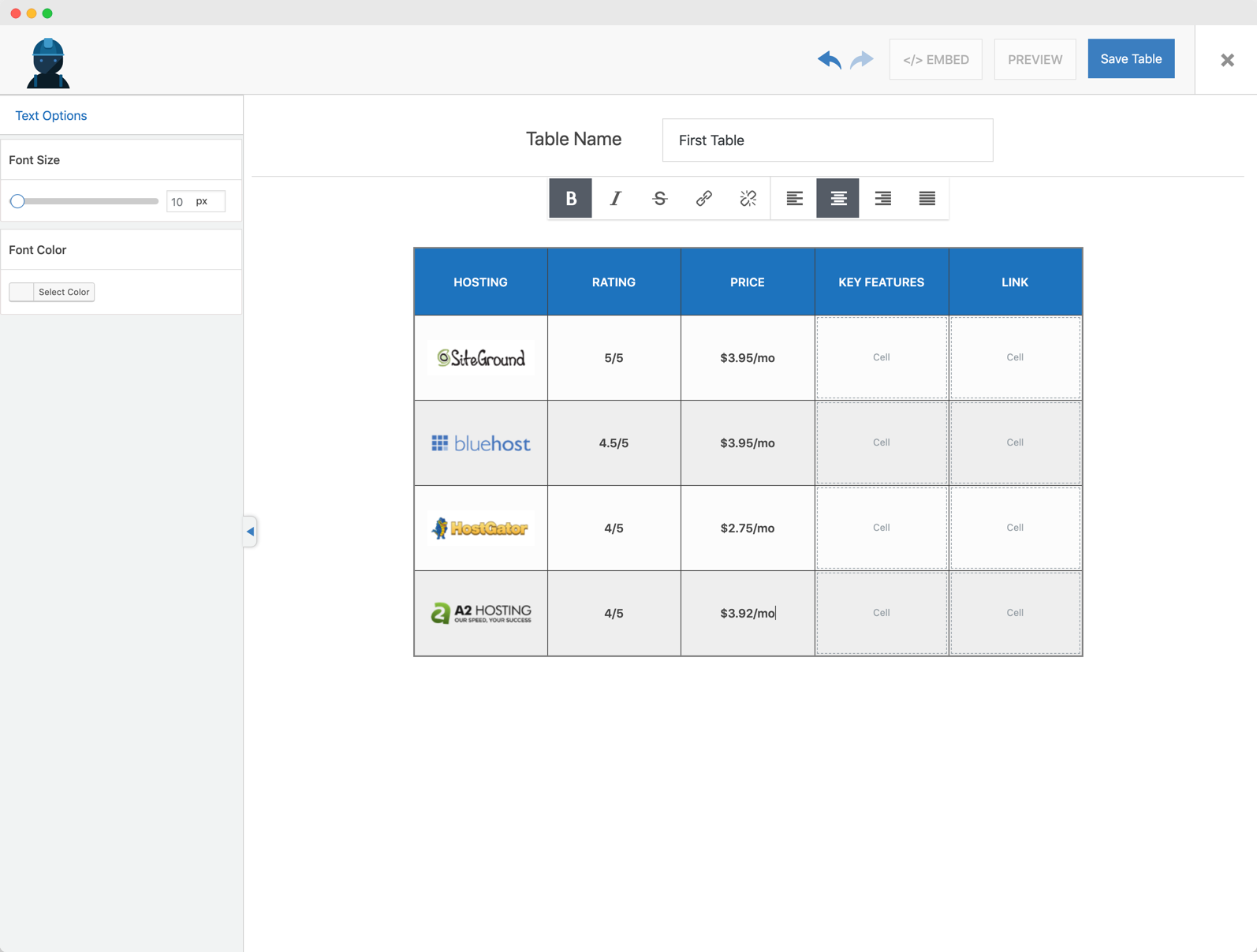The width and height of the screenshot is (1257, 952).
Task: Toggle bold formatting in the toolbar
Action: click(570, 199)
